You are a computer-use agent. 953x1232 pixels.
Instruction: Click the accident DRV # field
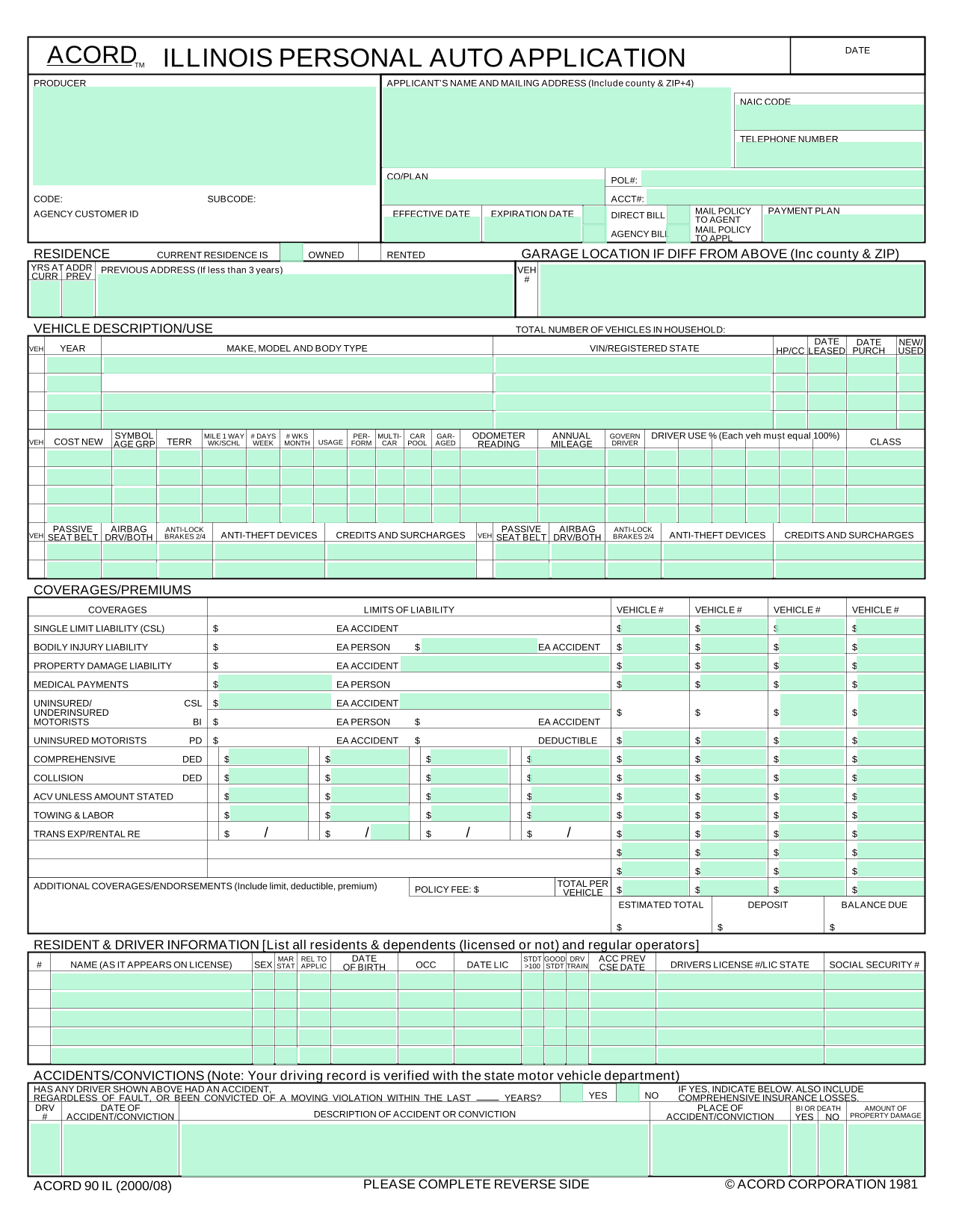click(x=45, y=1149)
